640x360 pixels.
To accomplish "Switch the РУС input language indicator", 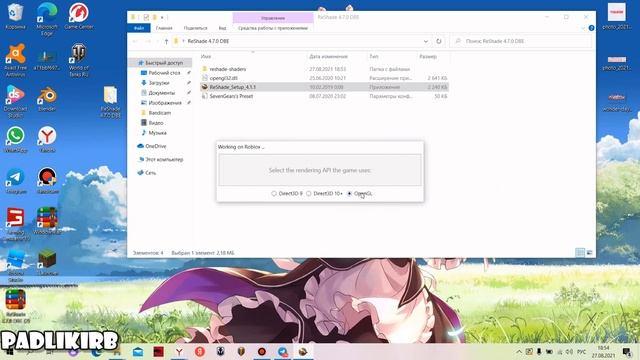I will pos(582,351).
